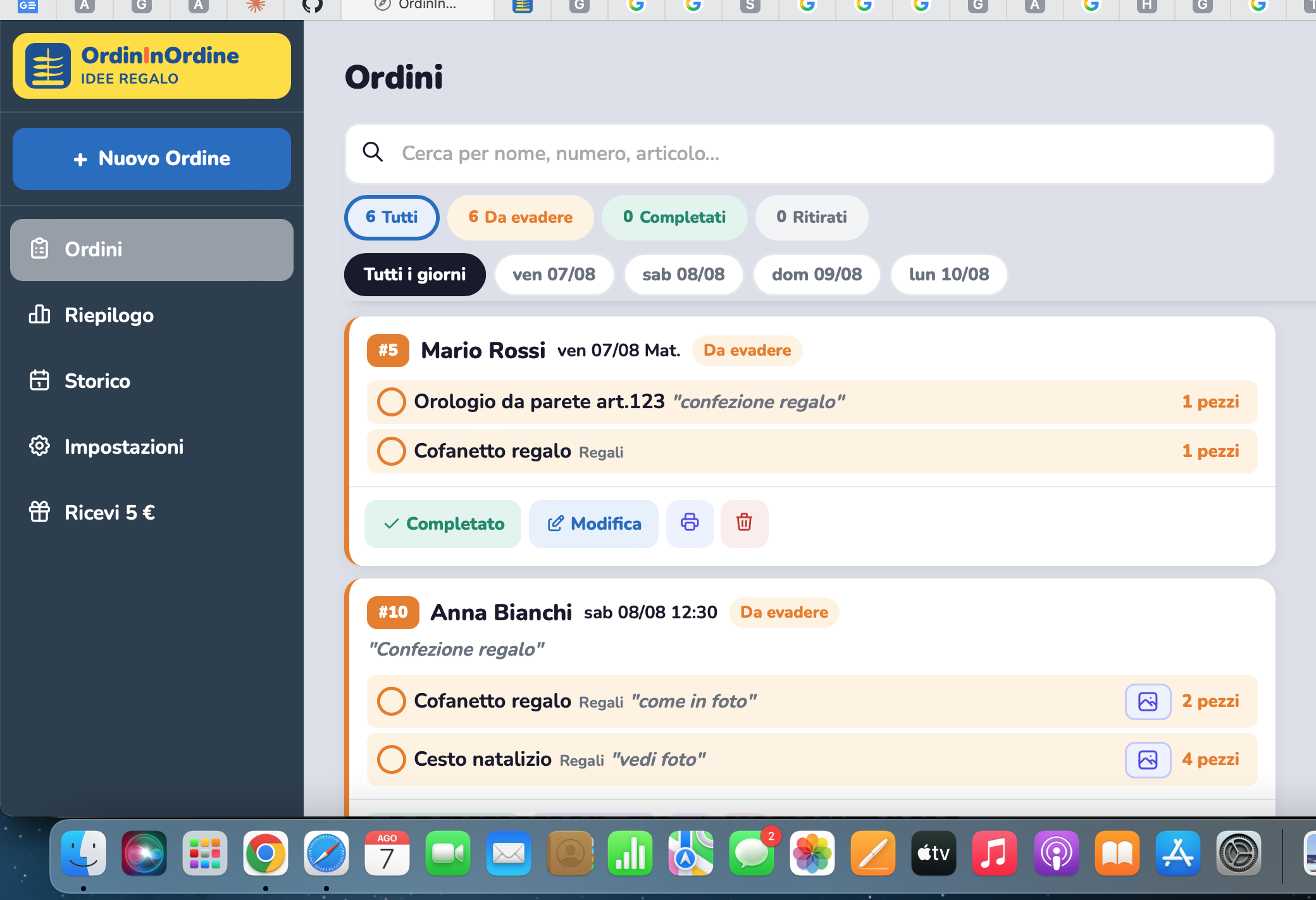
Task: Open Ricevi 5 € in the sidebar
Action: coord(152,513)
